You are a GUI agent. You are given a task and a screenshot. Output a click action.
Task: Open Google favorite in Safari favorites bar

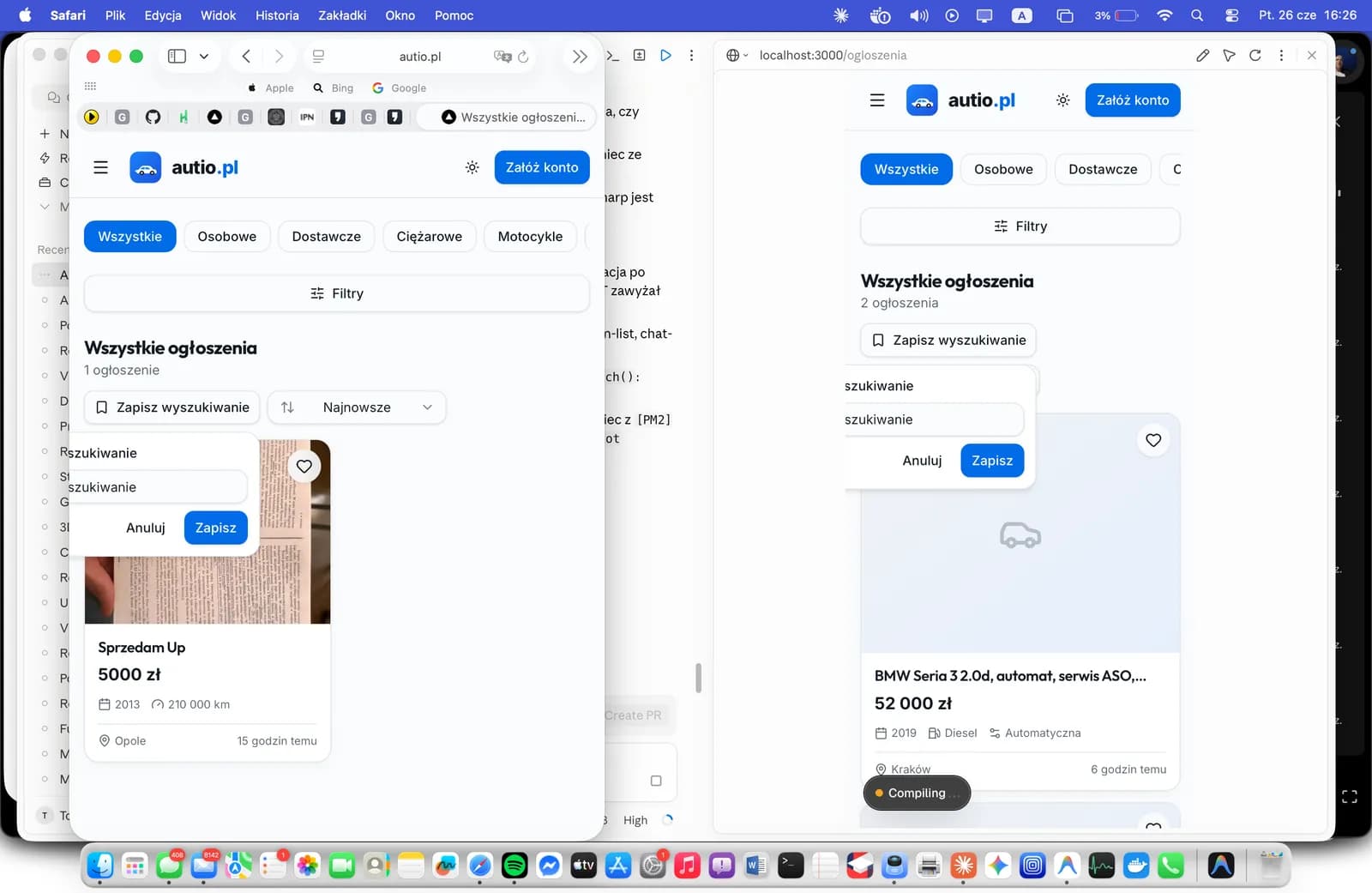click(400, 87)
